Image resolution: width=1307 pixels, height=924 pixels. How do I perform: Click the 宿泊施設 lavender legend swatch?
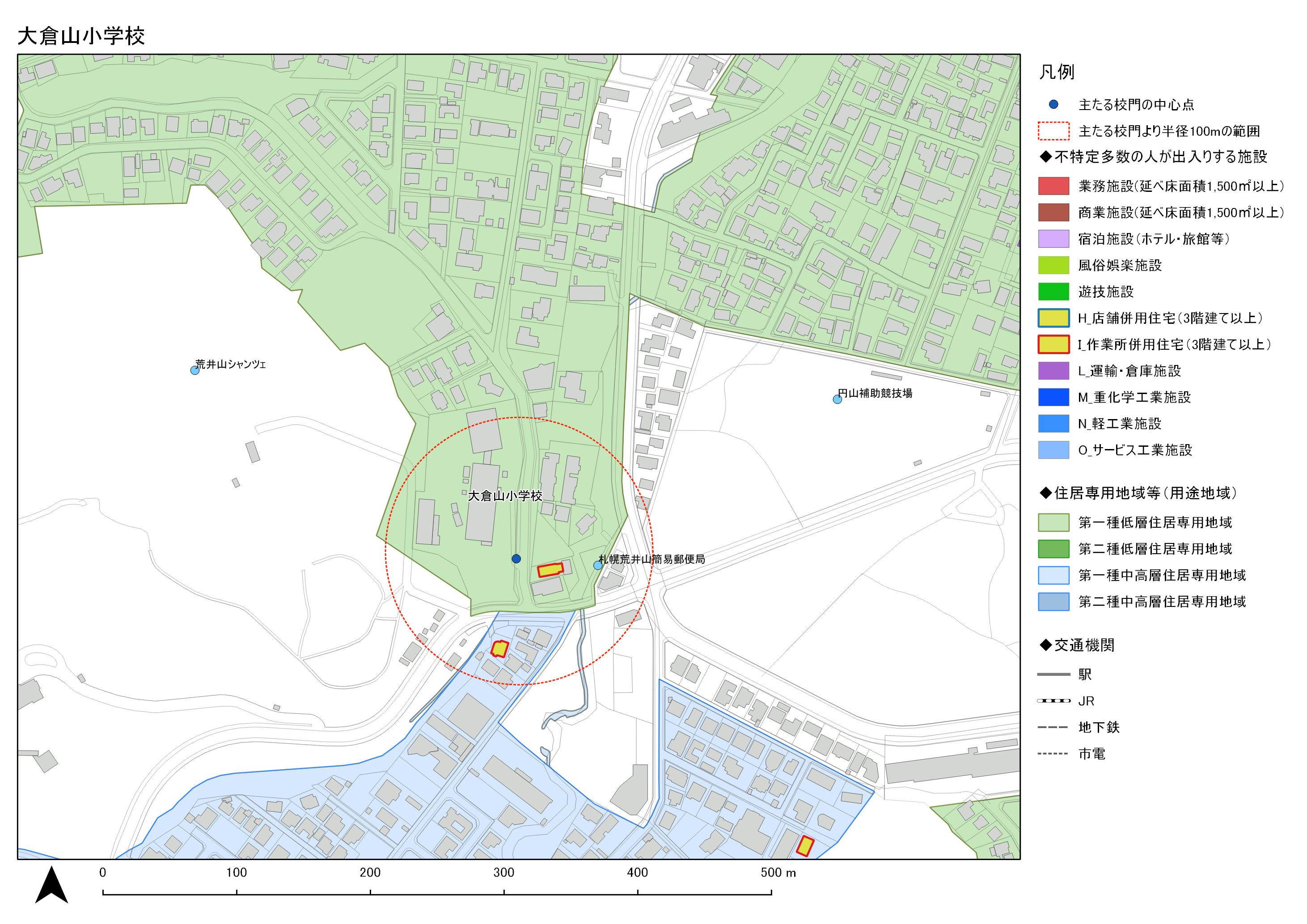pyautogui.click(x=1053, y=238)
